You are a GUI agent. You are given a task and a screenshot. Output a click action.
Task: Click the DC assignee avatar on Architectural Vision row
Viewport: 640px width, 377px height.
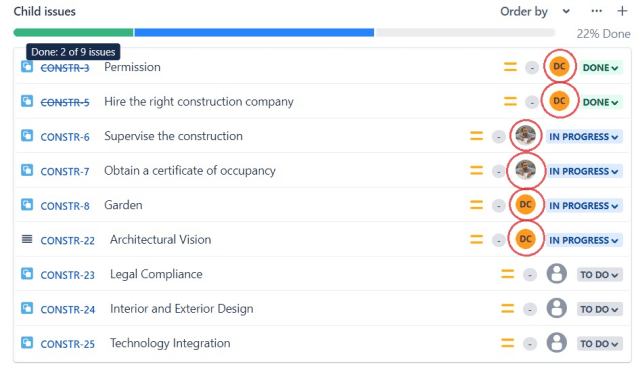[526, 239]
